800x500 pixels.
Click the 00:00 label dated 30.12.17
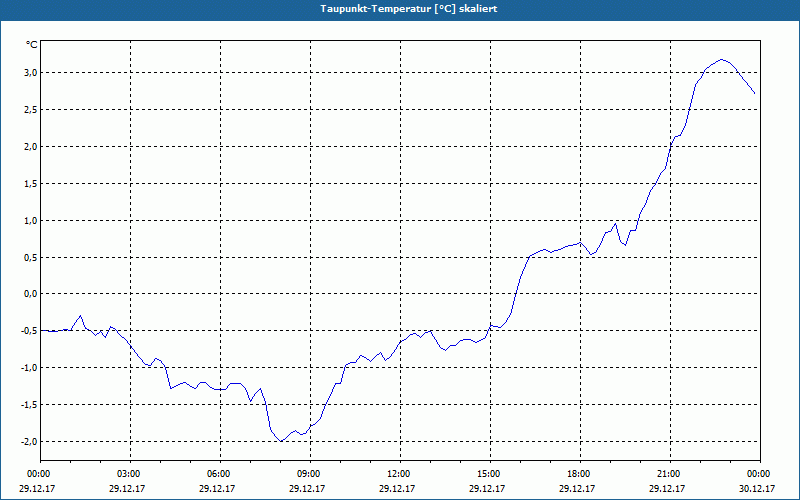(760, 474)
